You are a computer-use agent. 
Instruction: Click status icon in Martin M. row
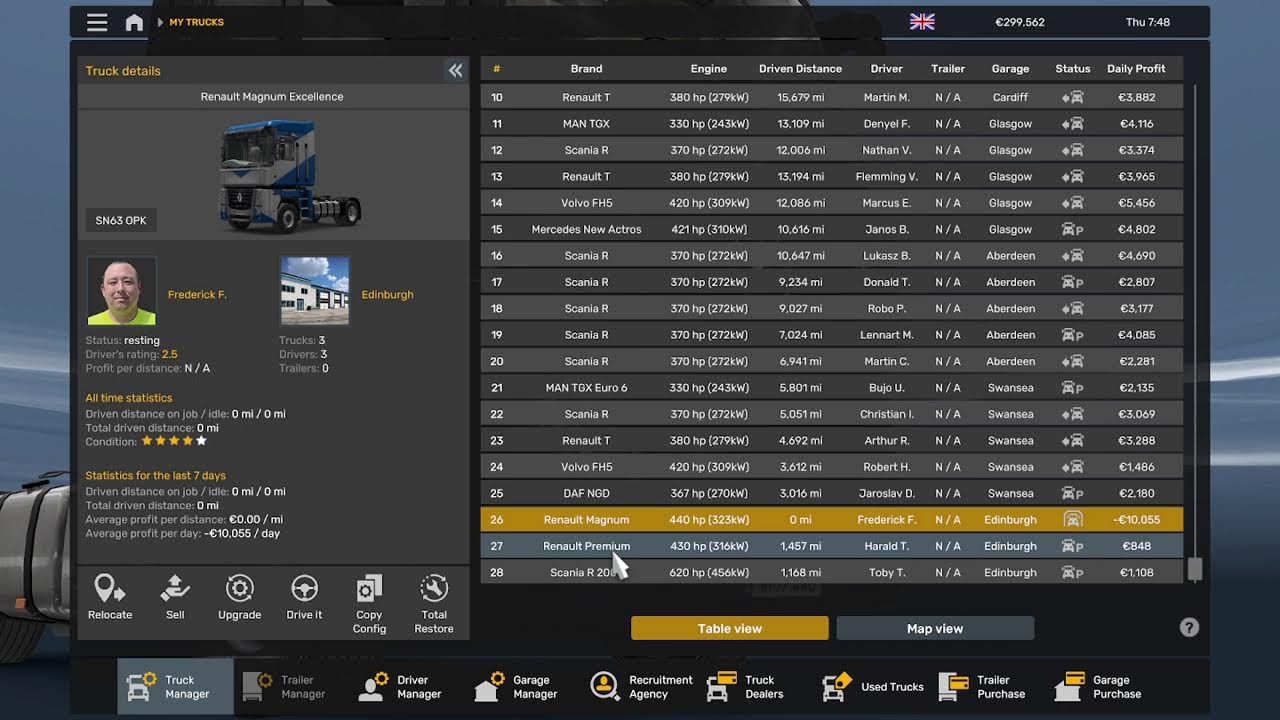[1072, 98]
